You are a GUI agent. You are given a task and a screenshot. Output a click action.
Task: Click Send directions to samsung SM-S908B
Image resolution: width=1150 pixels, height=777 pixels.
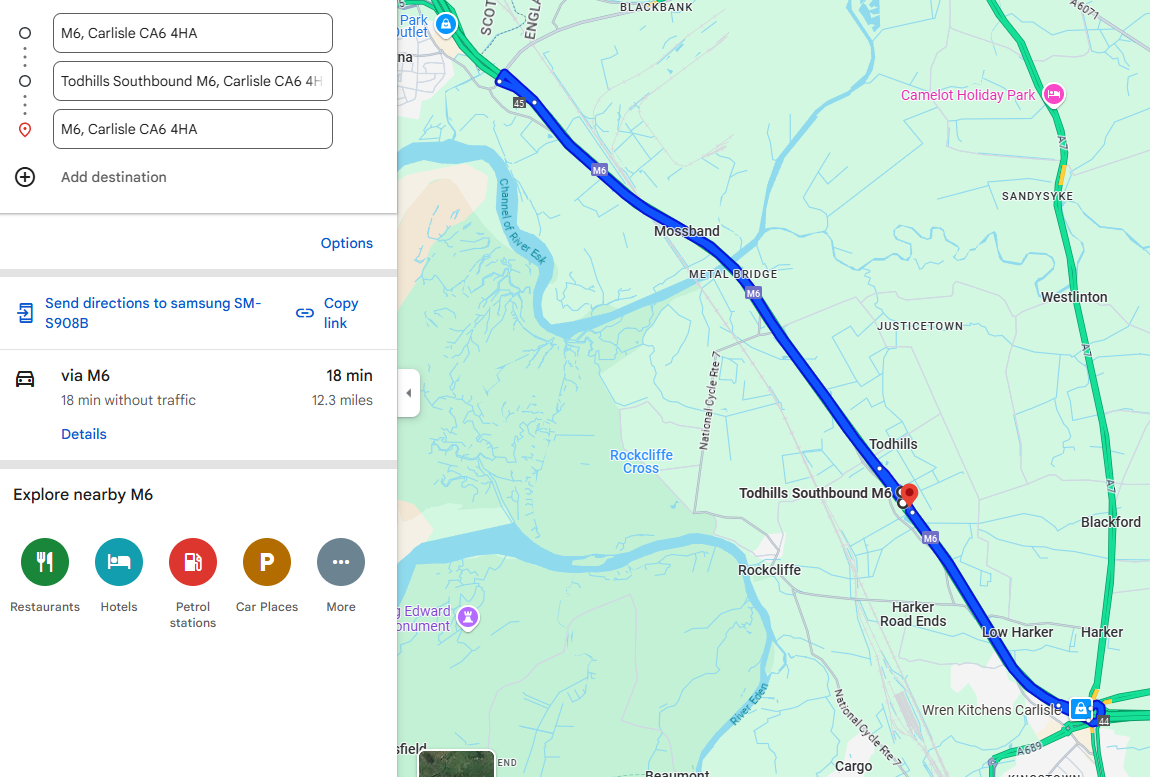[153, 313]
